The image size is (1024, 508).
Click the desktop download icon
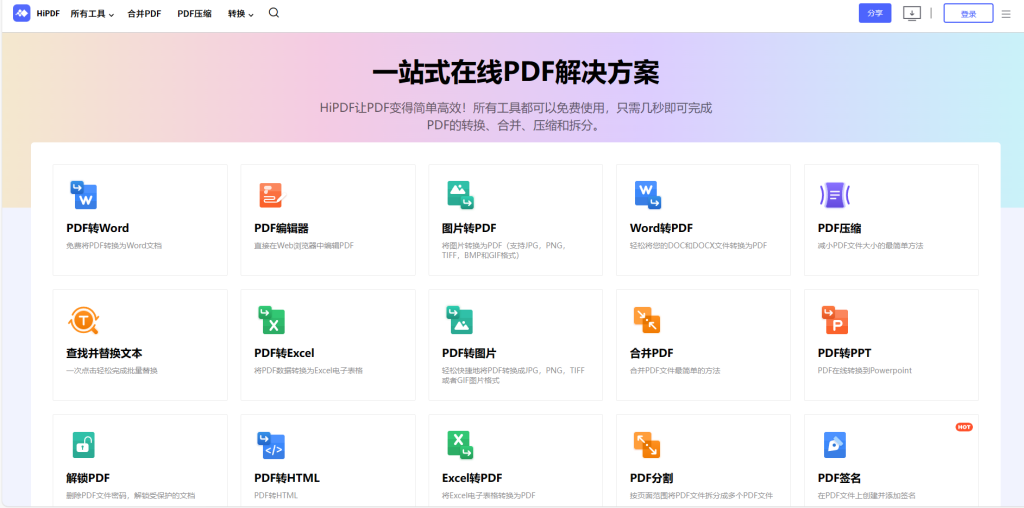[x=912, y=13]
